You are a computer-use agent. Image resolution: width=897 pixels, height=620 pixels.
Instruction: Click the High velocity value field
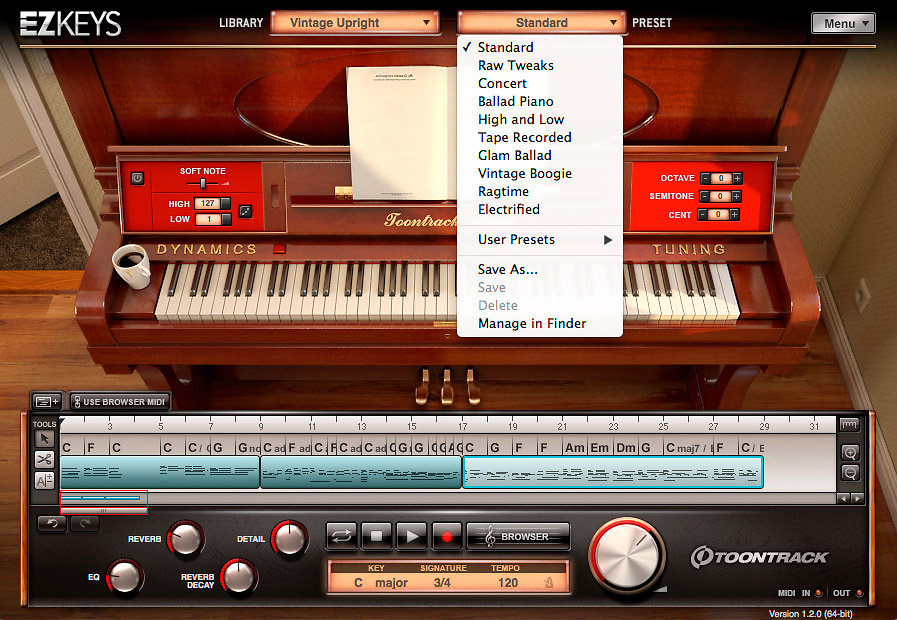pyautogui.click(x=208, y=204)
